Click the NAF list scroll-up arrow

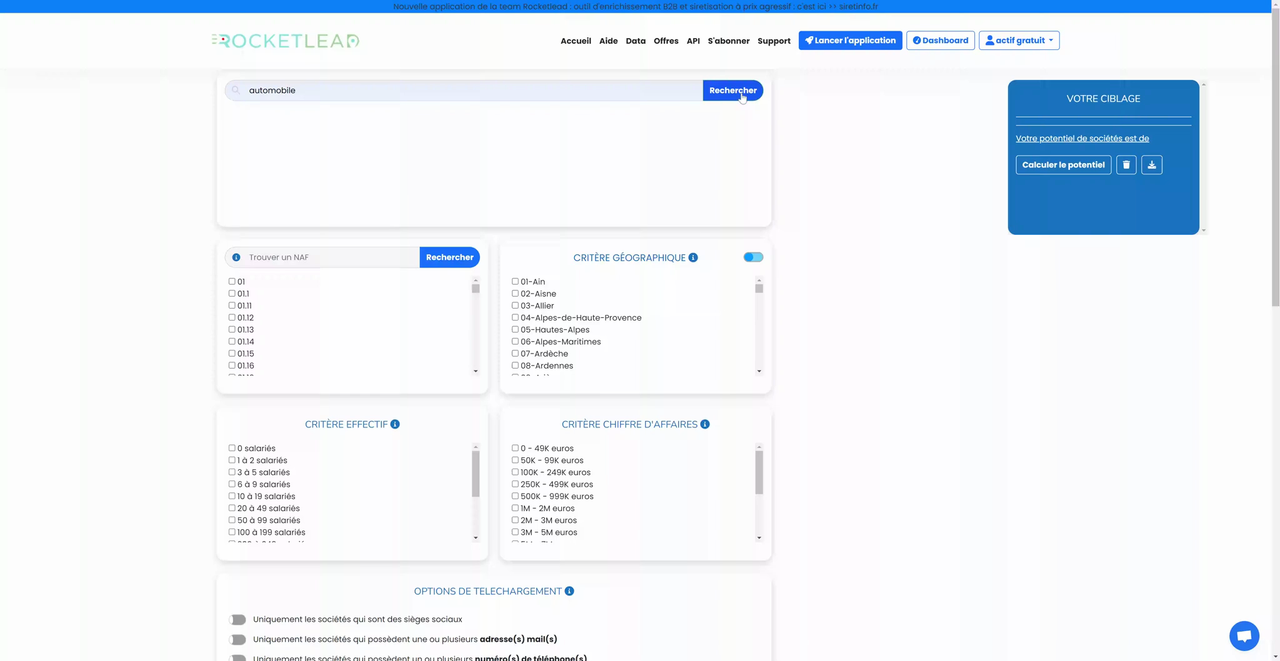tap(476, 280)
